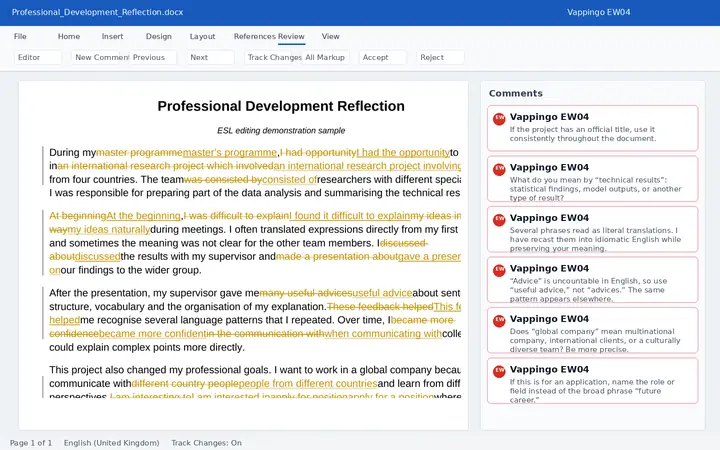Screen dimensions: 720x450
Task: Click the inserted text "when communicating with"
Action: click(x=383, y=334)
